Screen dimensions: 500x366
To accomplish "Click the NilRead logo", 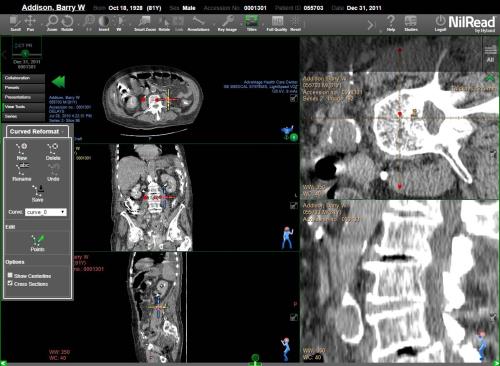I will [x=471, y=24].
